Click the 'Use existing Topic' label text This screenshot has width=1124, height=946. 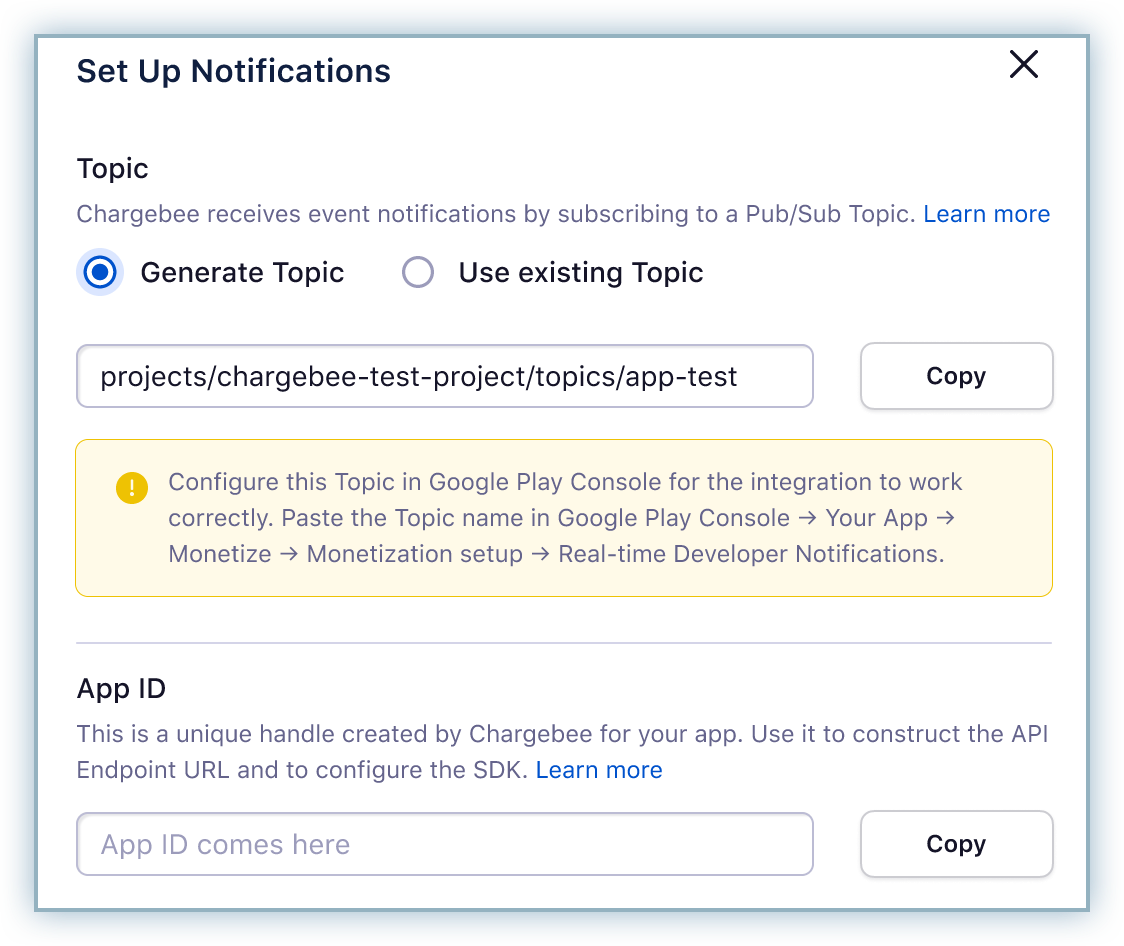pos(580,273)
